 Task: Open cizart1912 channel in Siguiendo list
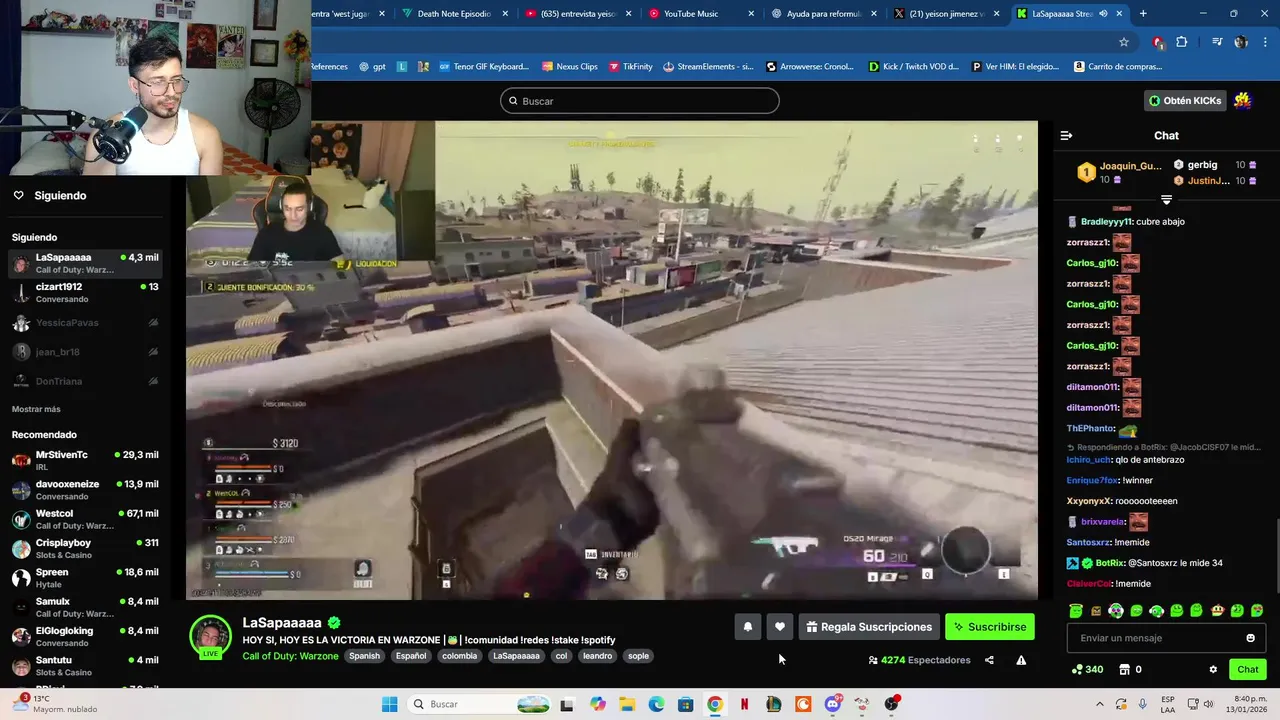coord(85,293)
